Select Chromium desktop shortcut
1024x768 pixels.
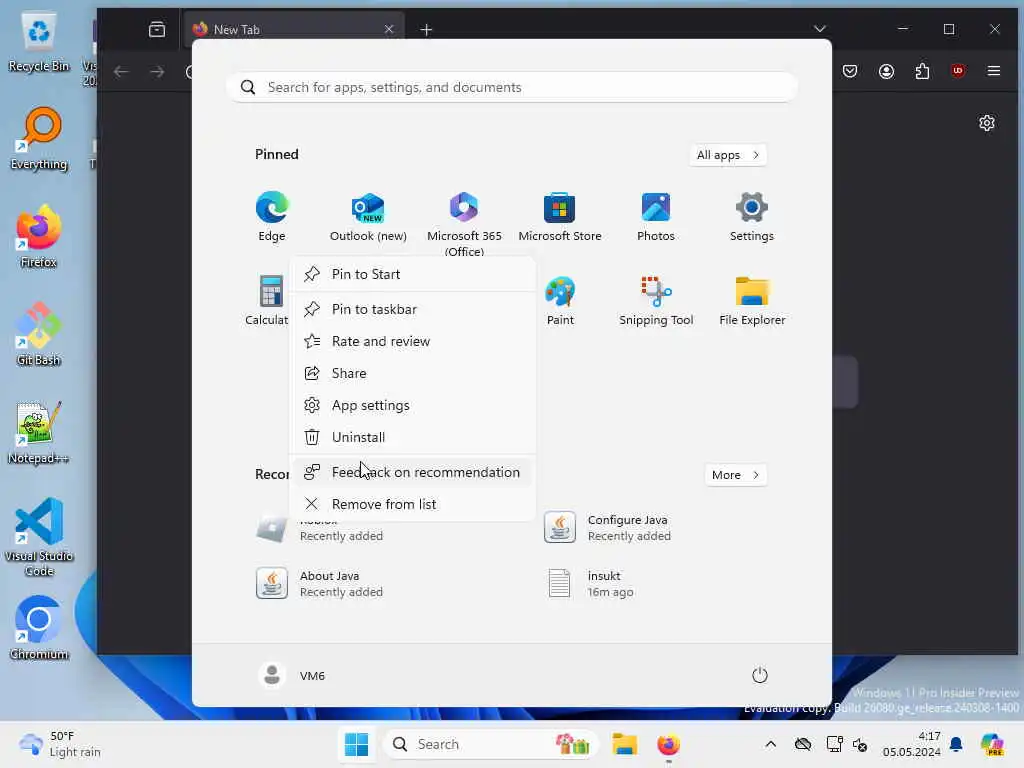pos(39,628)
